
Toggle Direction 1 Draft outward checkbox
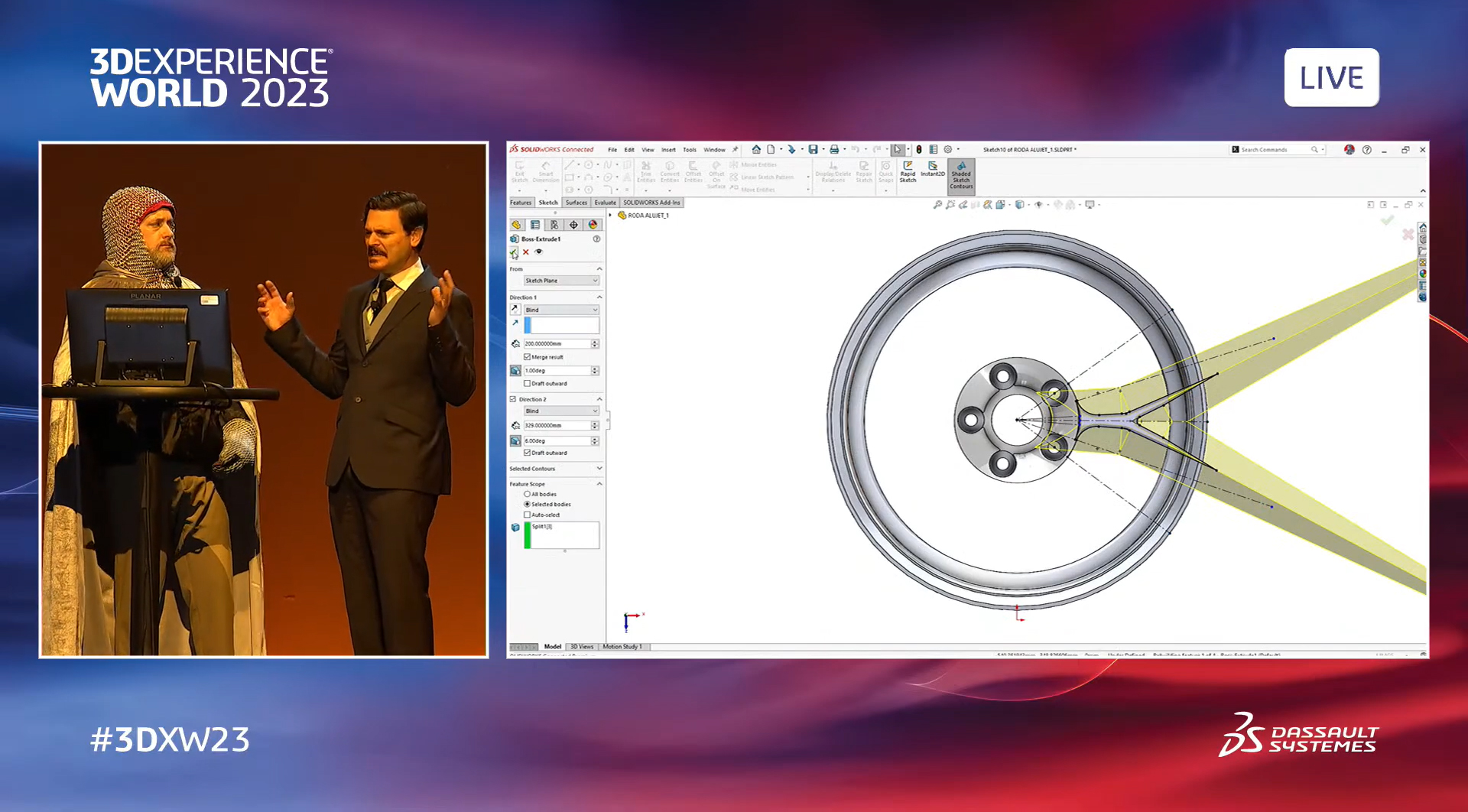[528, 384]
